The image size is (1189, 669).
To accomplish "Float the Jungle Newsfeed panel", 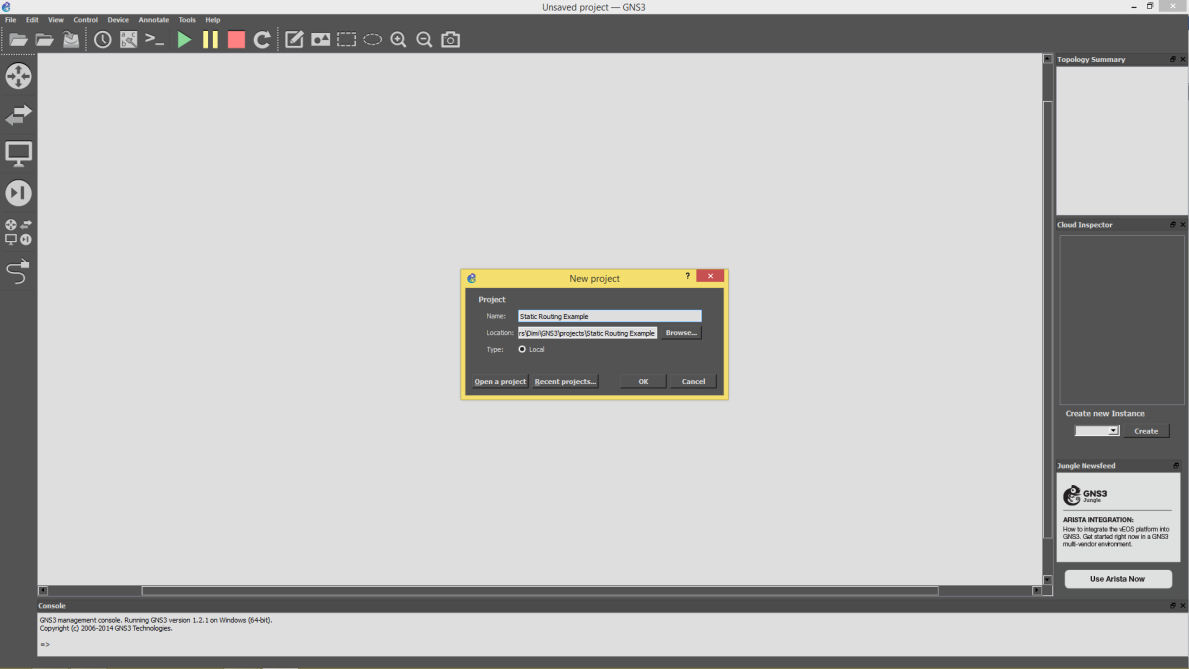I will coord(1176,466).
